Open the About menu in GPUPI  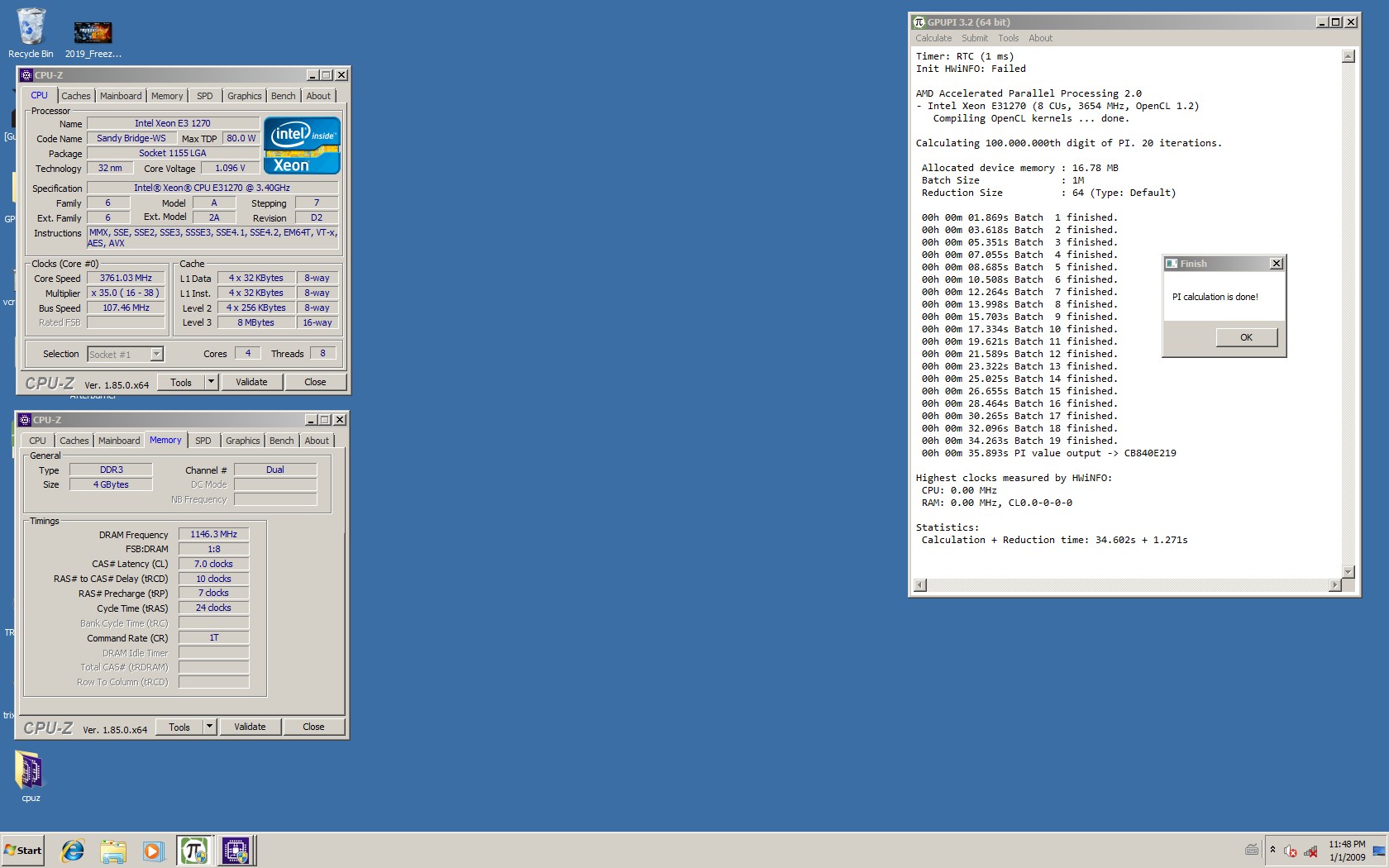(1040, 38)
